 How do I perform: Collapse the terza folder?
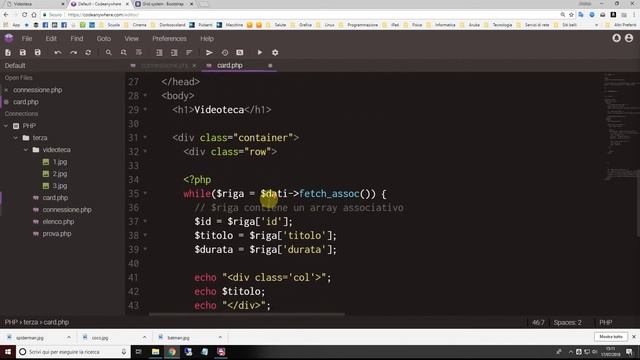tap(16, 138)
